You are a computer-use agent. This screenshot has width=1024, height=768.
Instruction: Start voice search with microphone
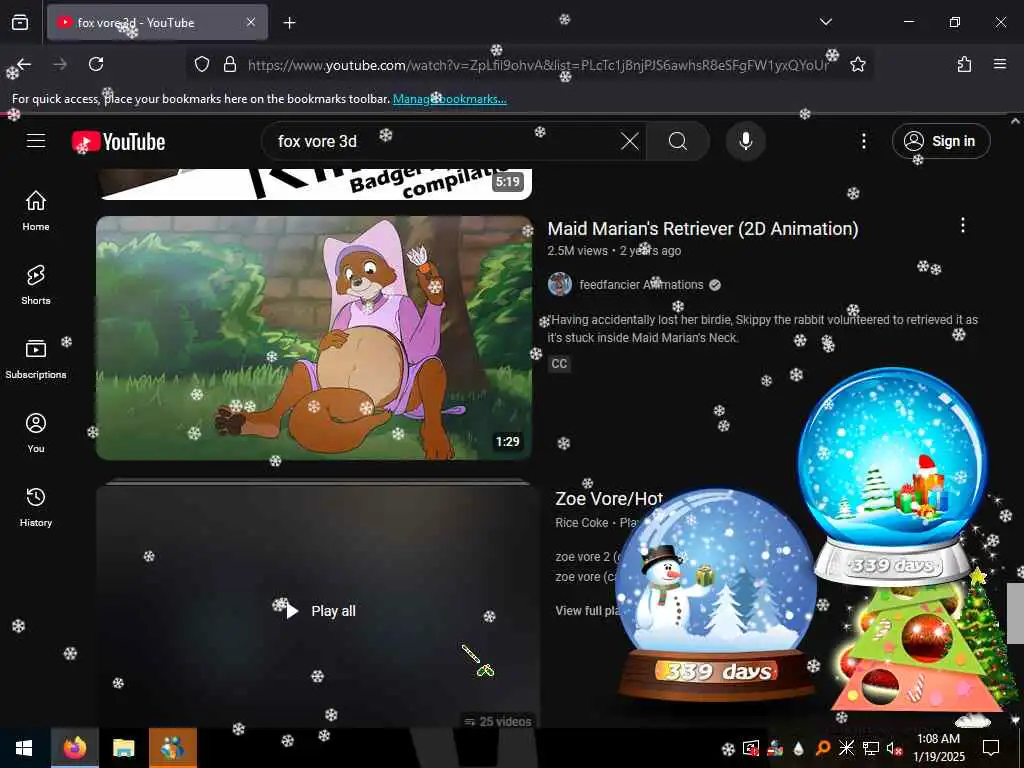pos(745,141)
